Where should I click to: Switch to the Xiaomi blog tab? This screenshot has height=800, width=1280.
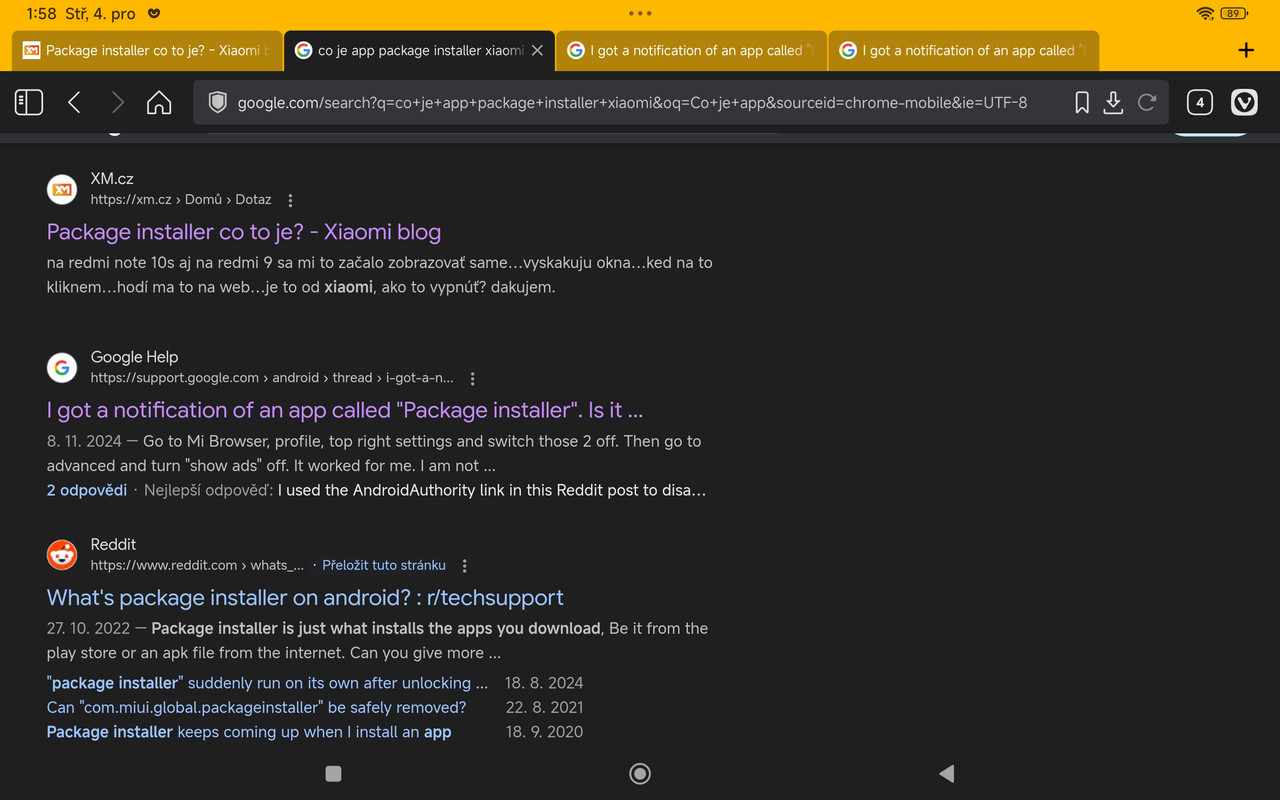pos(147,50)
